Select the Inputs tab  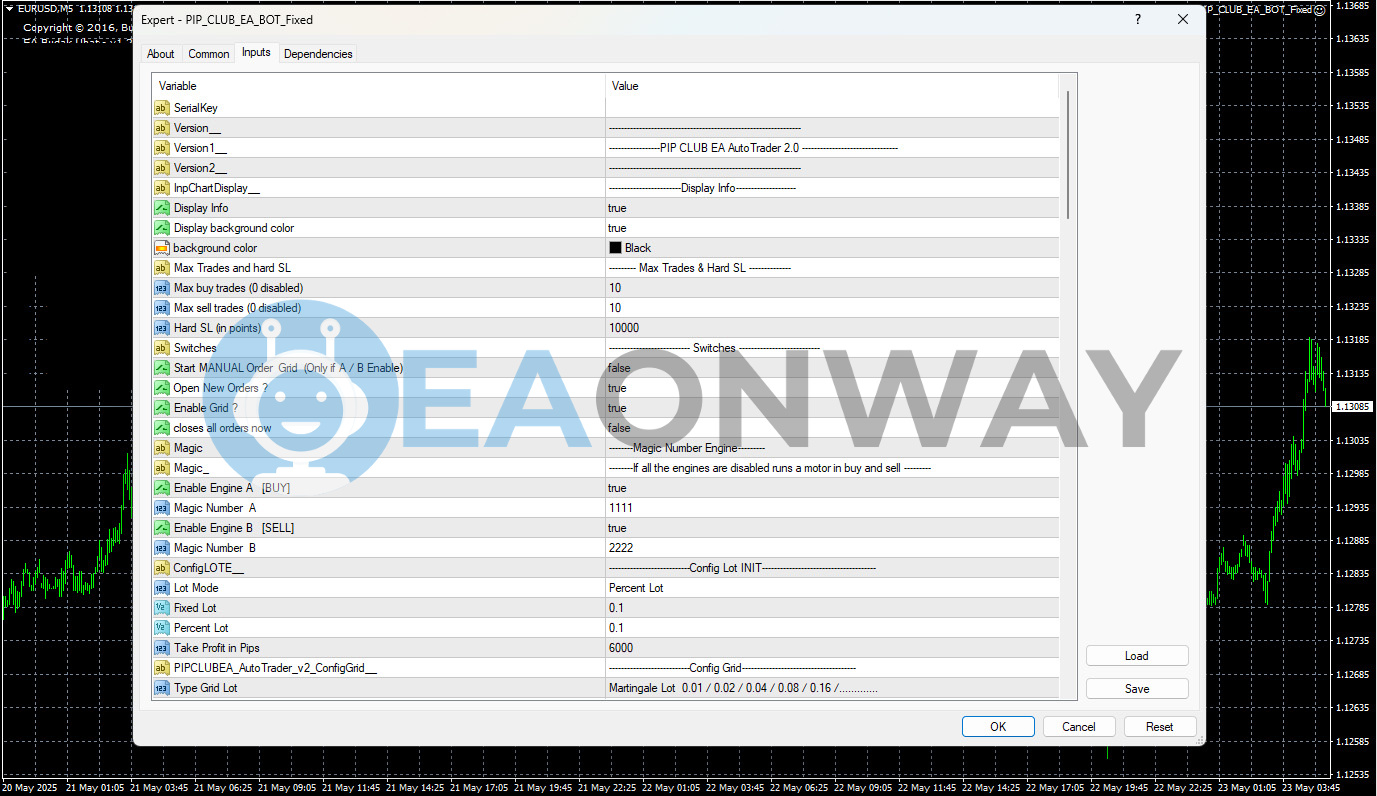click(256, 53)
